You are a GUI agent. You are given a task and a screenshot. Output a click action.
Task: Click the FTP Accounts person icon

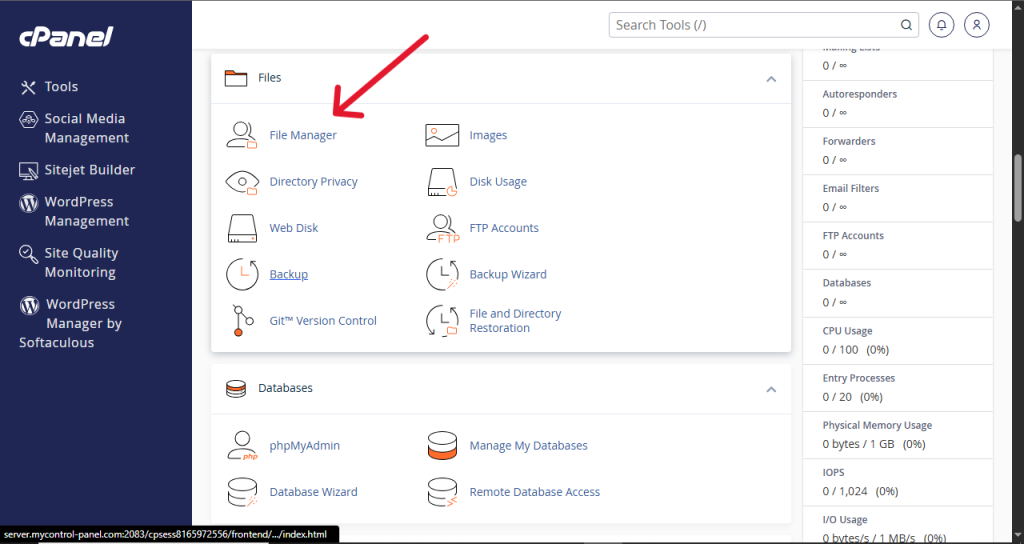[x=443, y=229]
